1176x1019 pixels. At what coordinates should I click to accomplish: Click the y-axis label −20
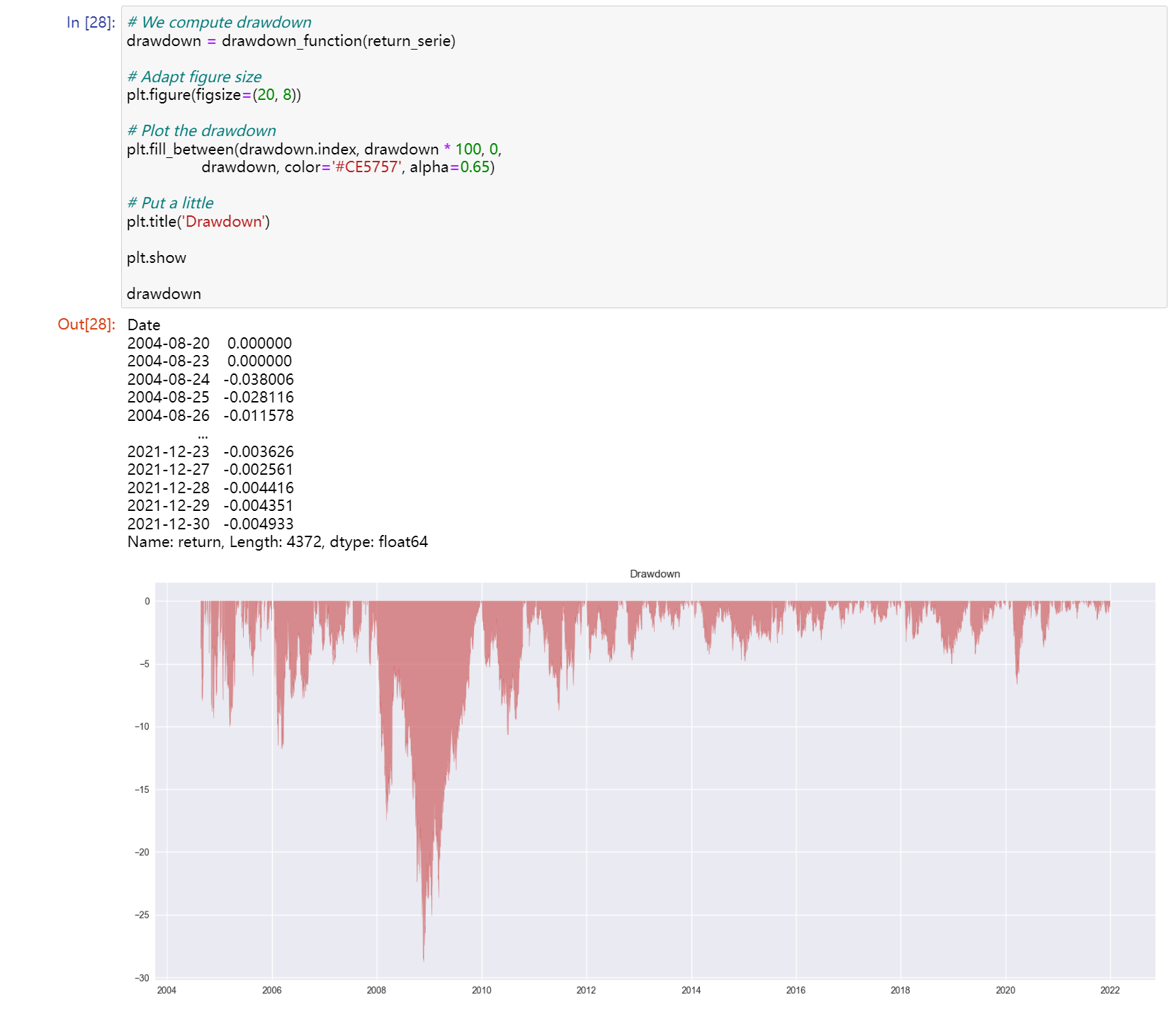pyautogui.click(x=142, y=852)
